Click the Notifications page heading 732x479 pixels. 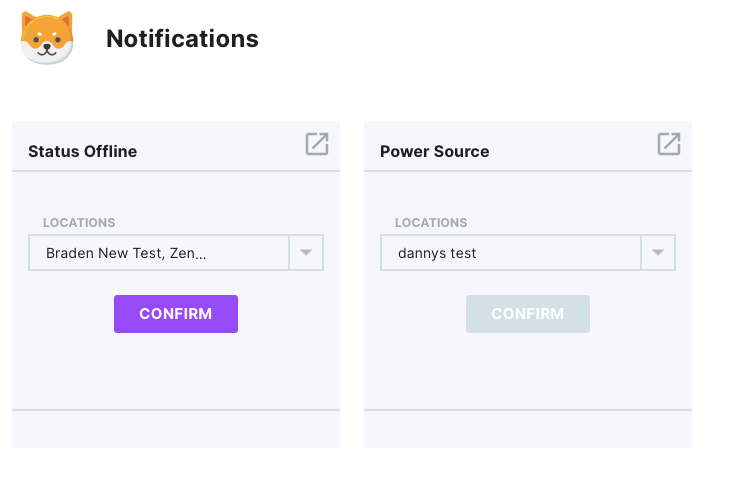(x=182, y=39)
